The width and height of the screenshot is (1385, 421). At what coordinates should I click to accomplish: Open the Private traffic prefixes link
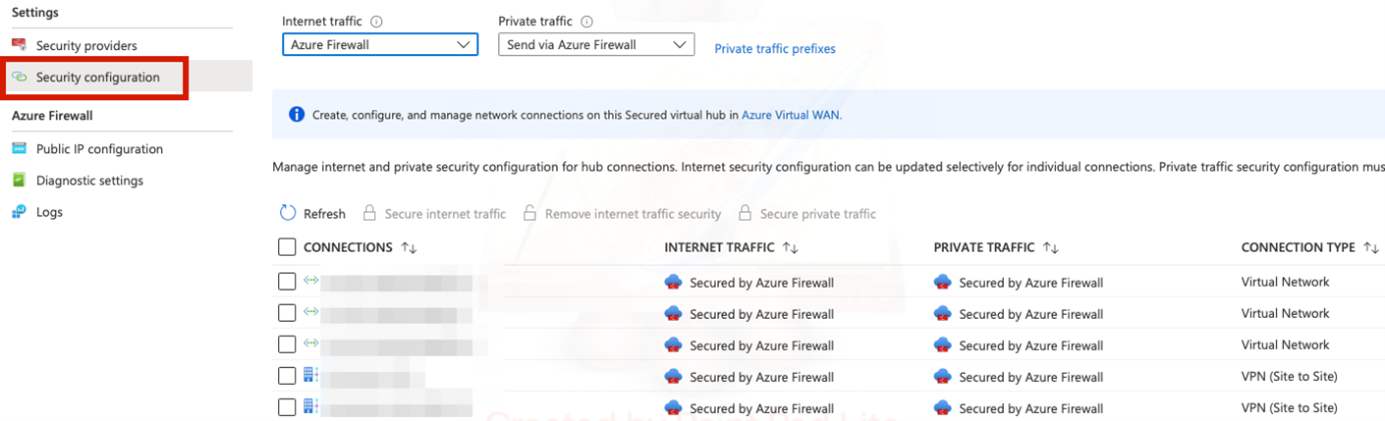[774, 49]
